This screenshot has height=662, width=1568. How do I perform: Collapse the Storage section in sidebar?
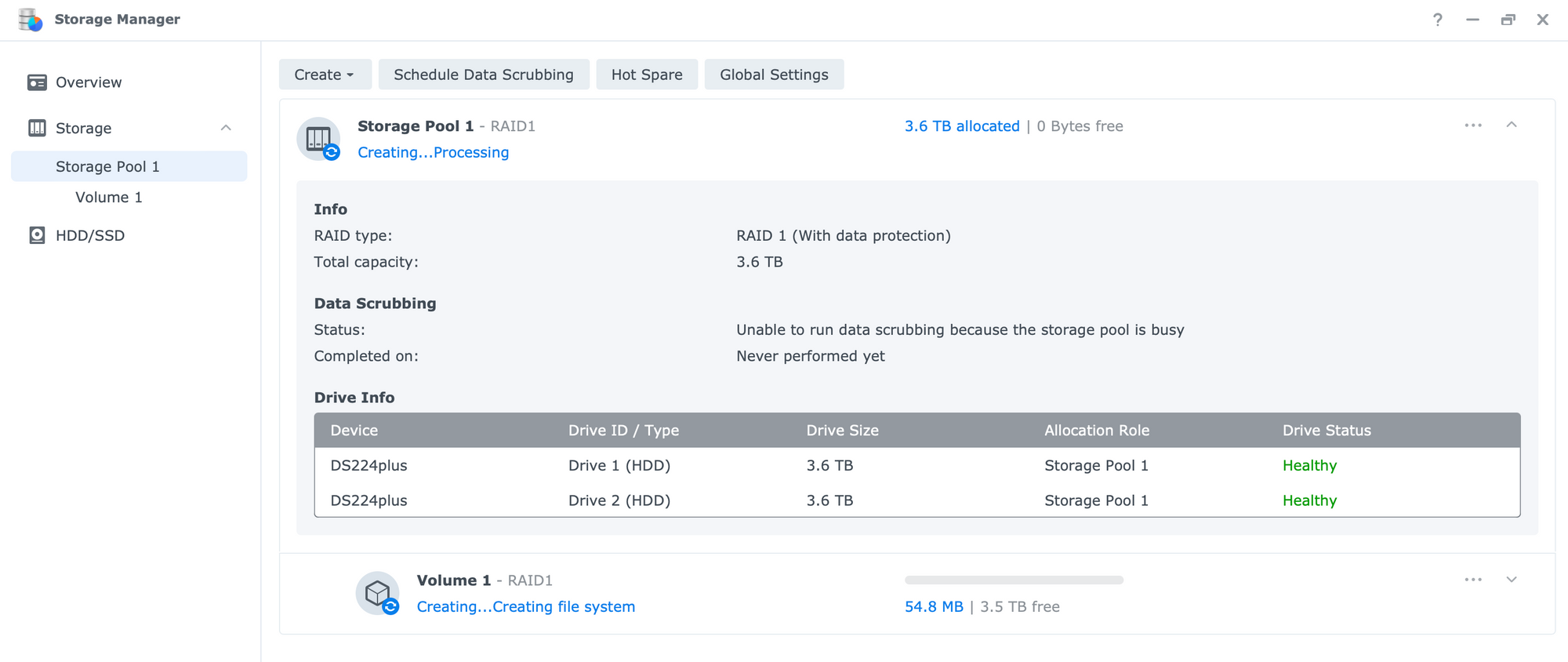click(226, 128)
